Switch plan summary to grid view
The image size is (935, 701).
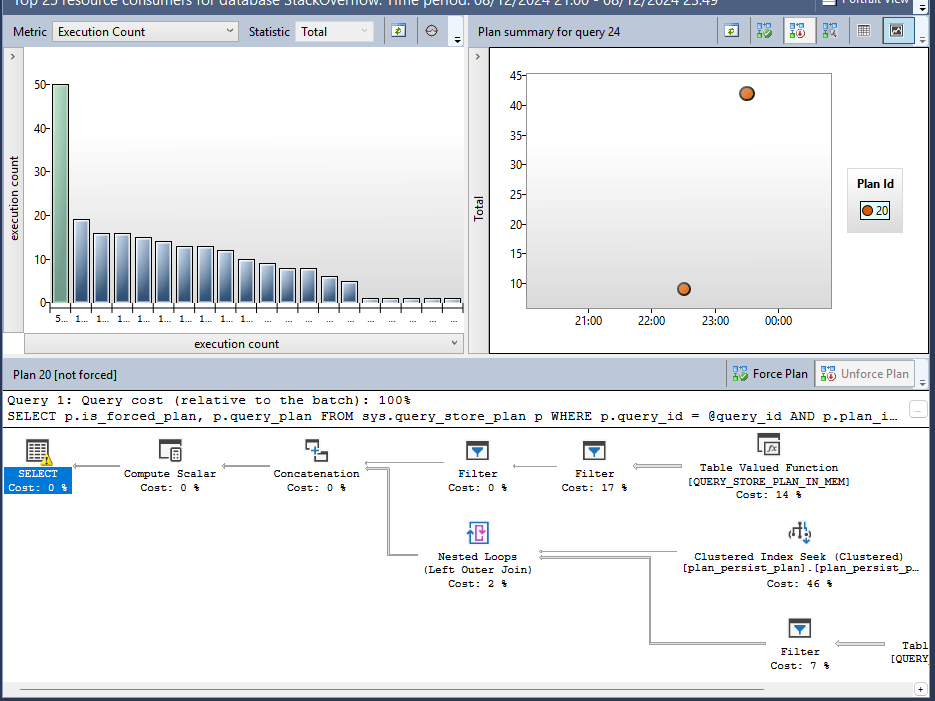(x=865, y=30)
